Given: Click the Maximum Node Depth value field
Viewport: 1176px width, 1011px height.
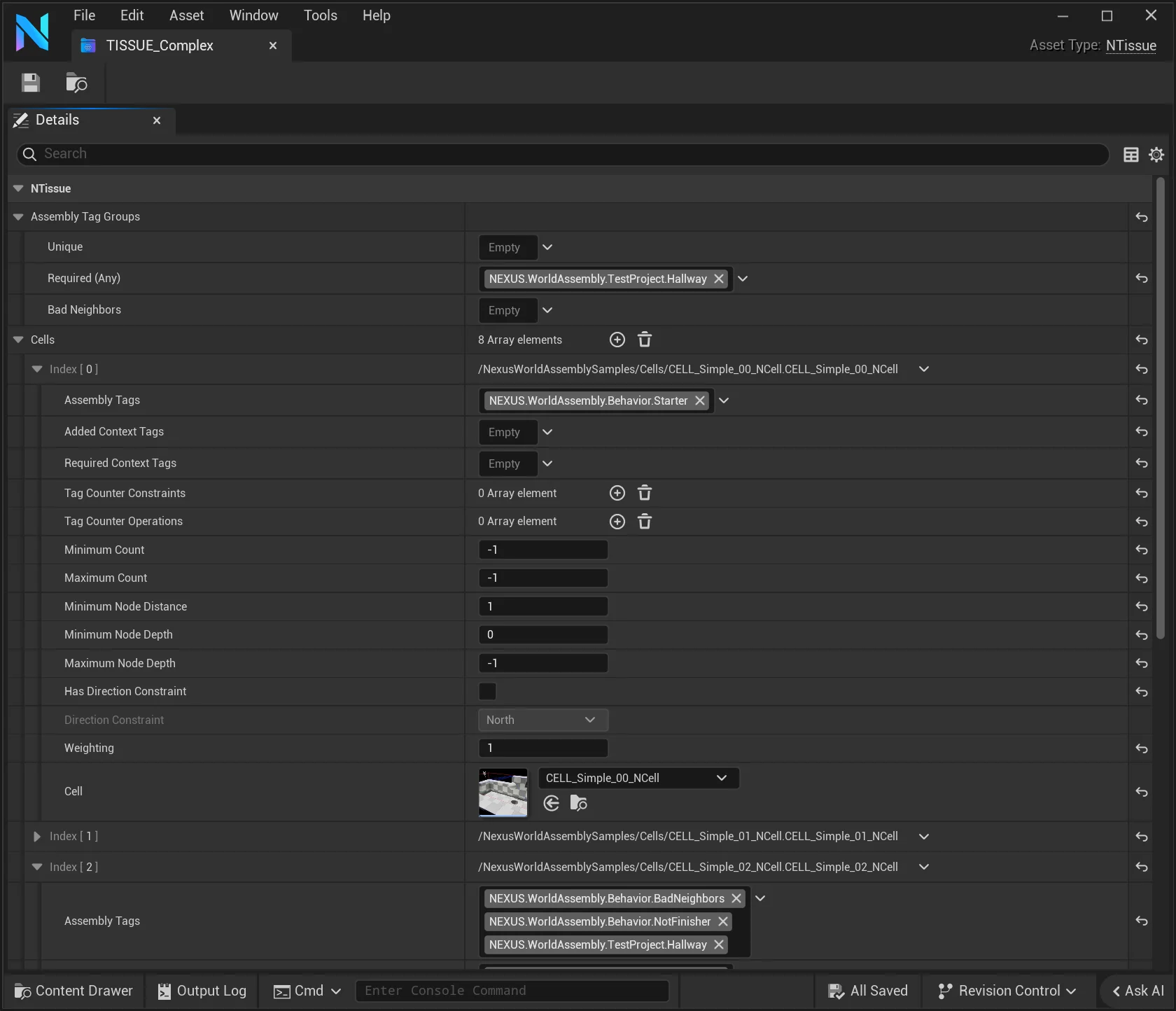Looking at the screenshot, I should pyautogui.click(x=543, y=663).
